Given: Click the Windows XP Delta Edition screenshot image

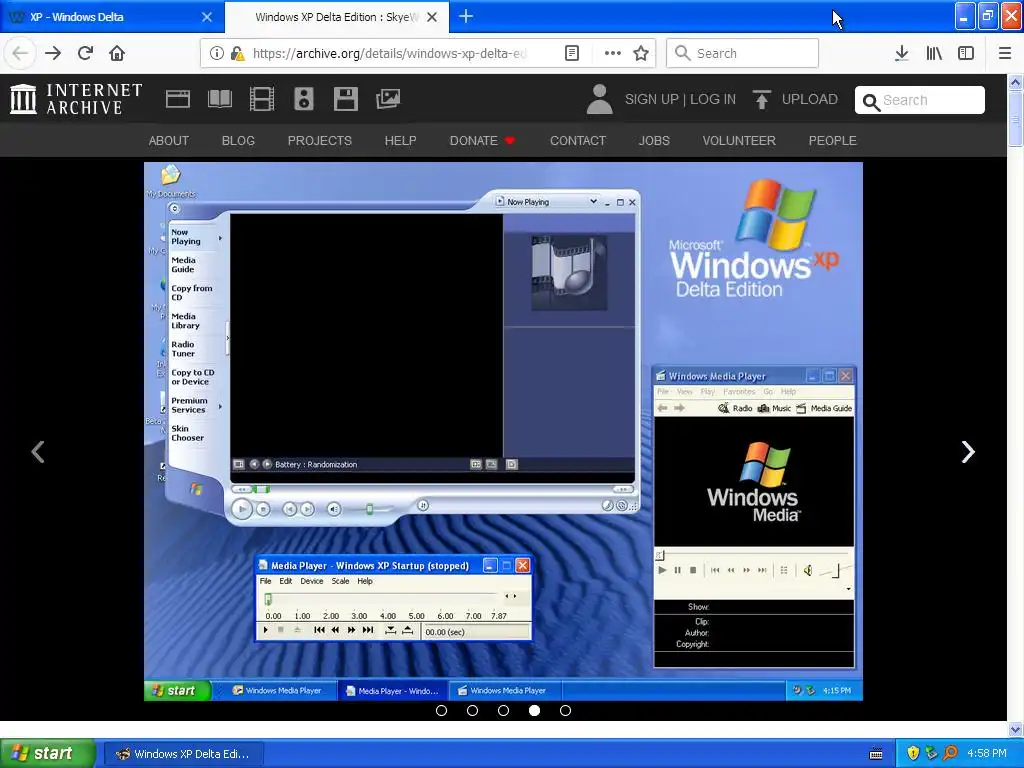Looking at the screenshot, I should (504, 432).
